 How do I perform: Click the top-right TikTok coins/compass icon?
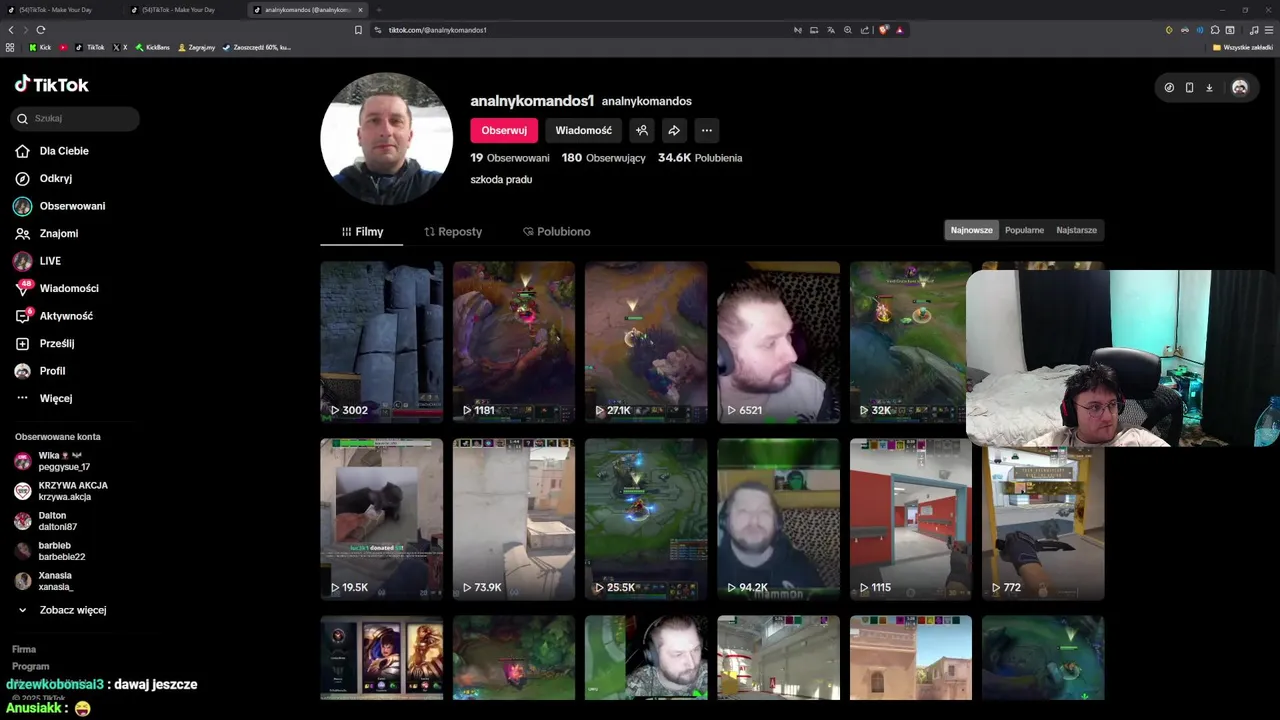coord(1169,88)
